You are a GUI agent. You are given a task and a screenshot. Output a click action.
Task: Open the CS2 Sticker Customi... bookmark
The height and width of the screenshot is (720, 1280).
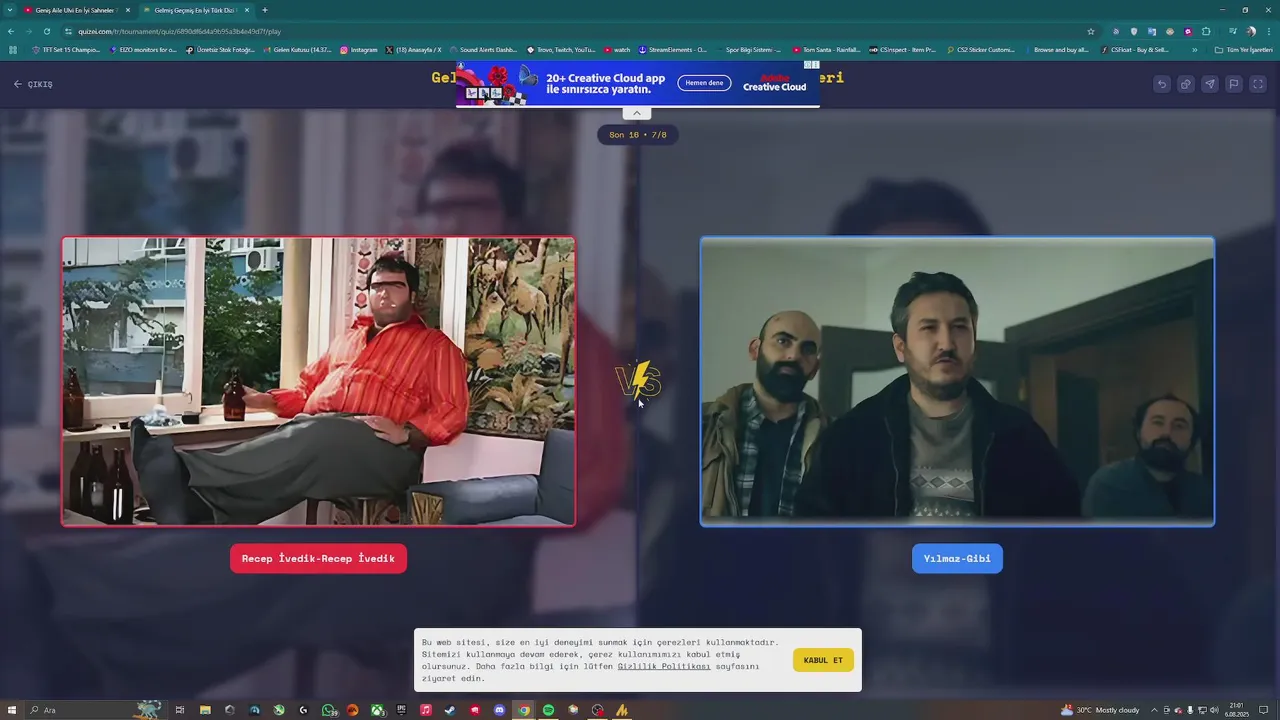click(x=981, y=50)
